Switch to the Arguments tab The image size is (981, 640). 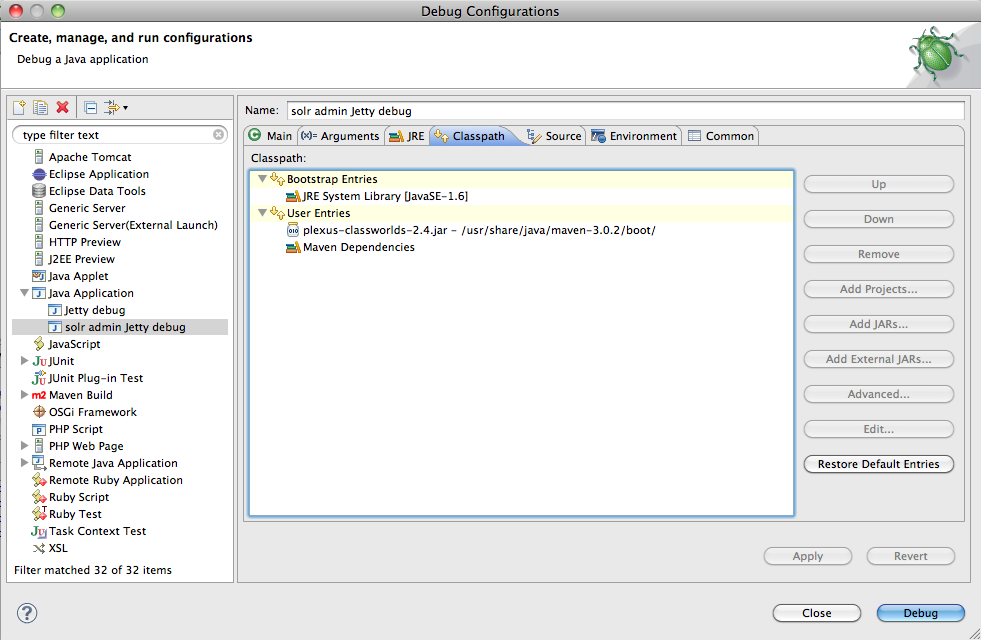point(340,136)
